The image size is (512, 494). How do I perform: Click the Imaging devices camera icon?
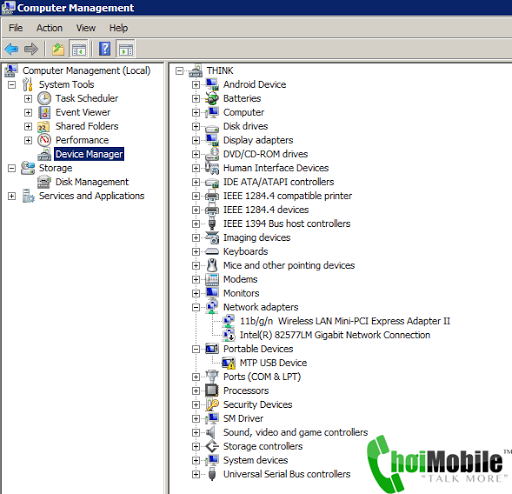(x=212, y=238)
